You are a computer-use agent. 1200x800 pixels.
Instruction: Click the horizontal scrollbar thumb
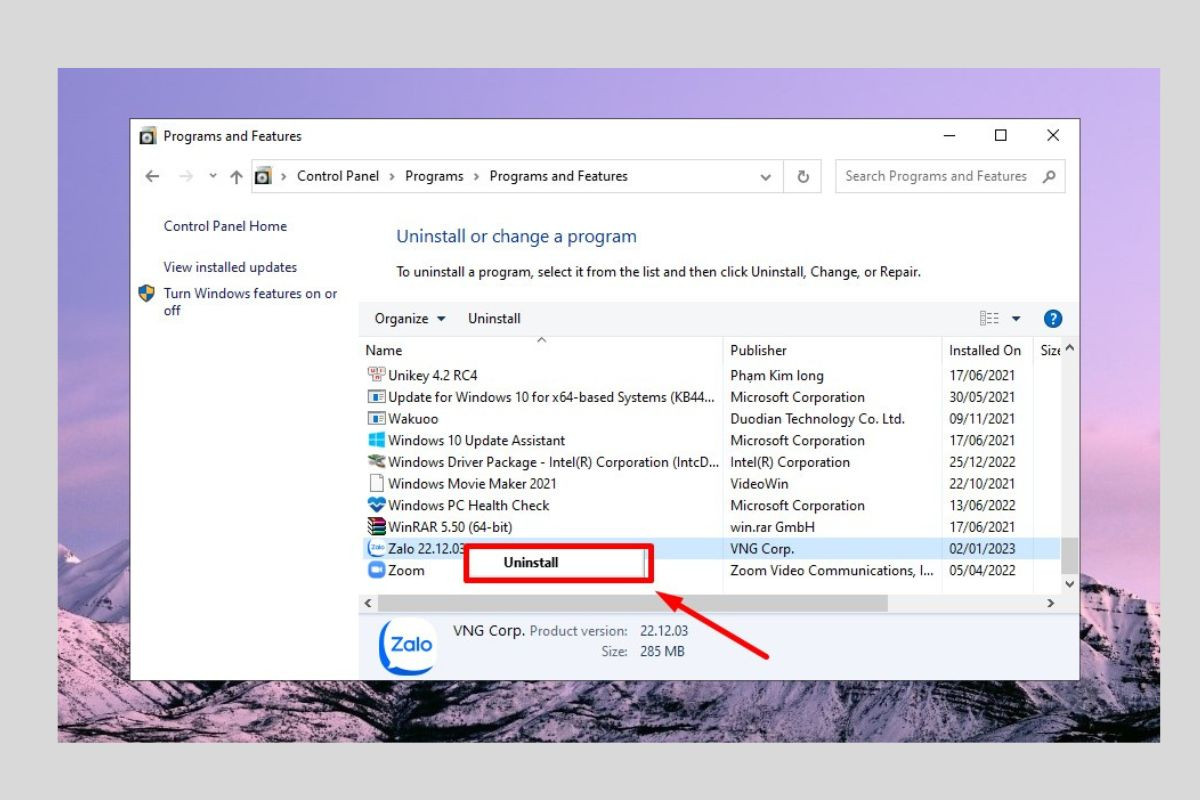coord(632,604)
